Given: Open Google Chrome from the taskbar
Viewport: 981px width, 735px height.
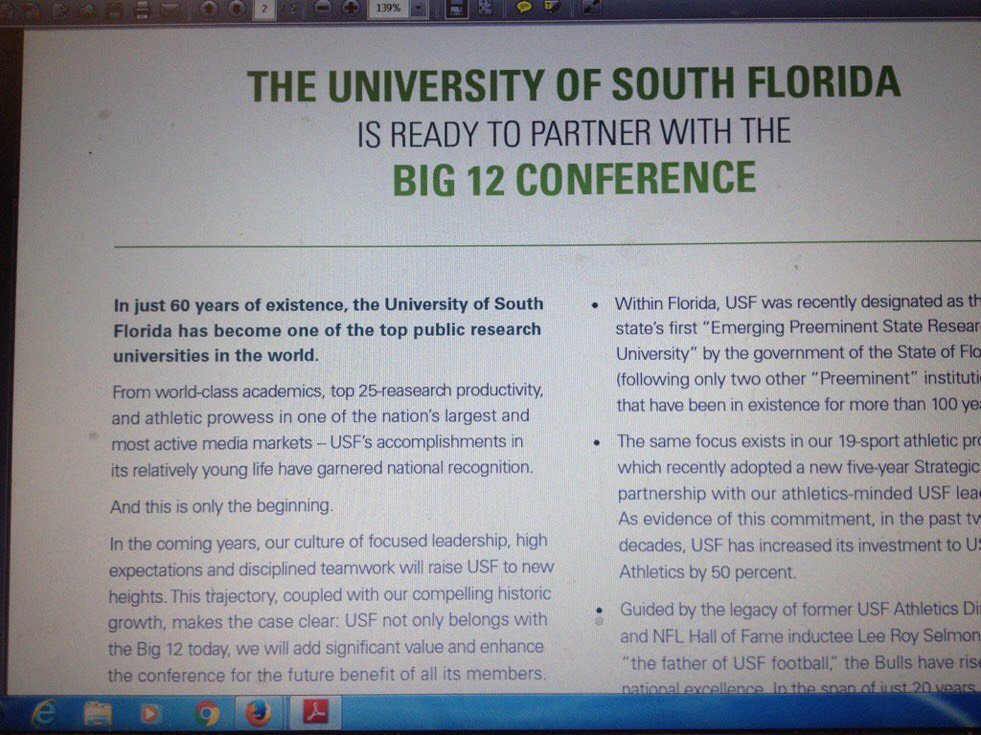Looking at the screenshot, I should tap(206, 713).
